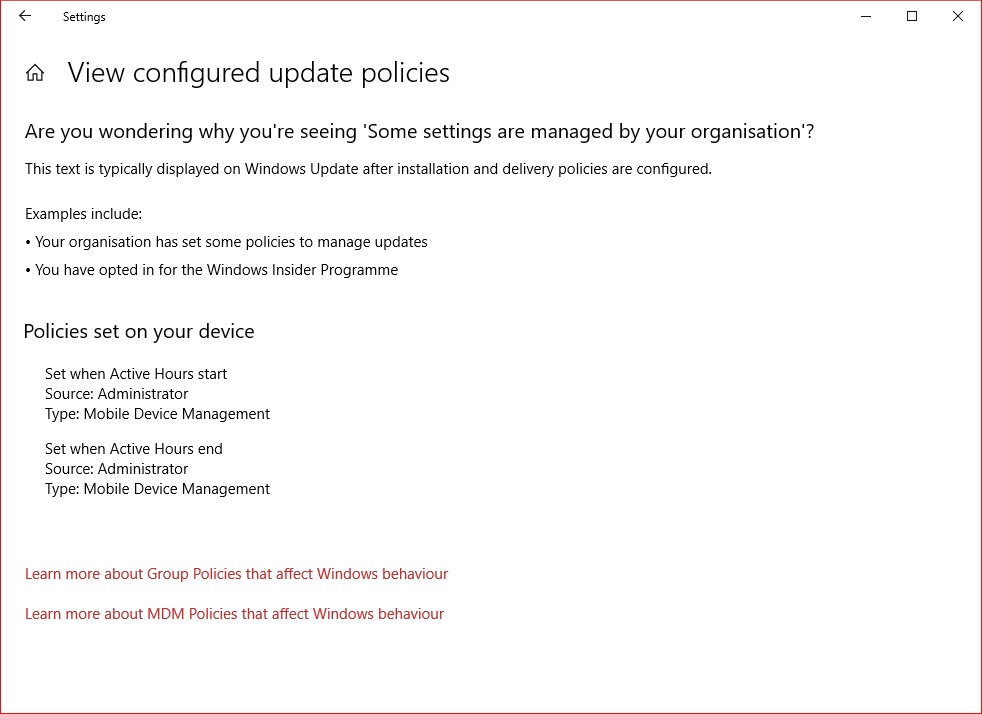Click 'Type: Mobile Device Management' under Active Hours end
The height and width of the screenshot is (714, 982).
(x=157, y=489)
